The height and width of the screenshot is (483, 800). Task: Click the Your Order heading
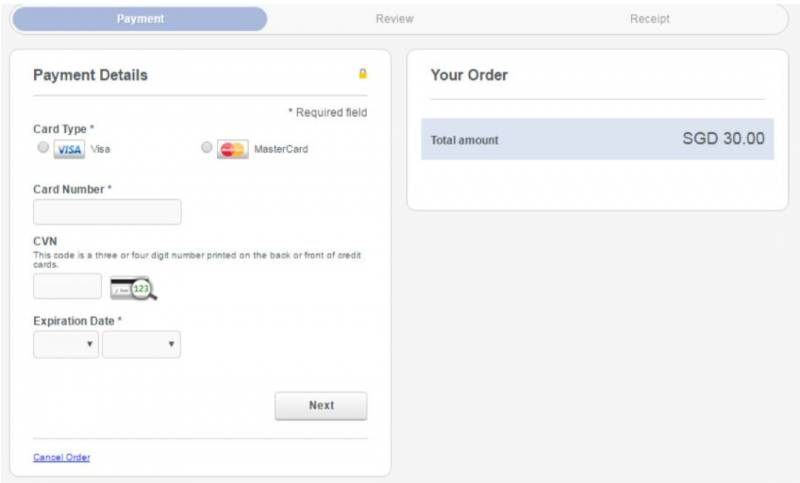pos(469,75)
